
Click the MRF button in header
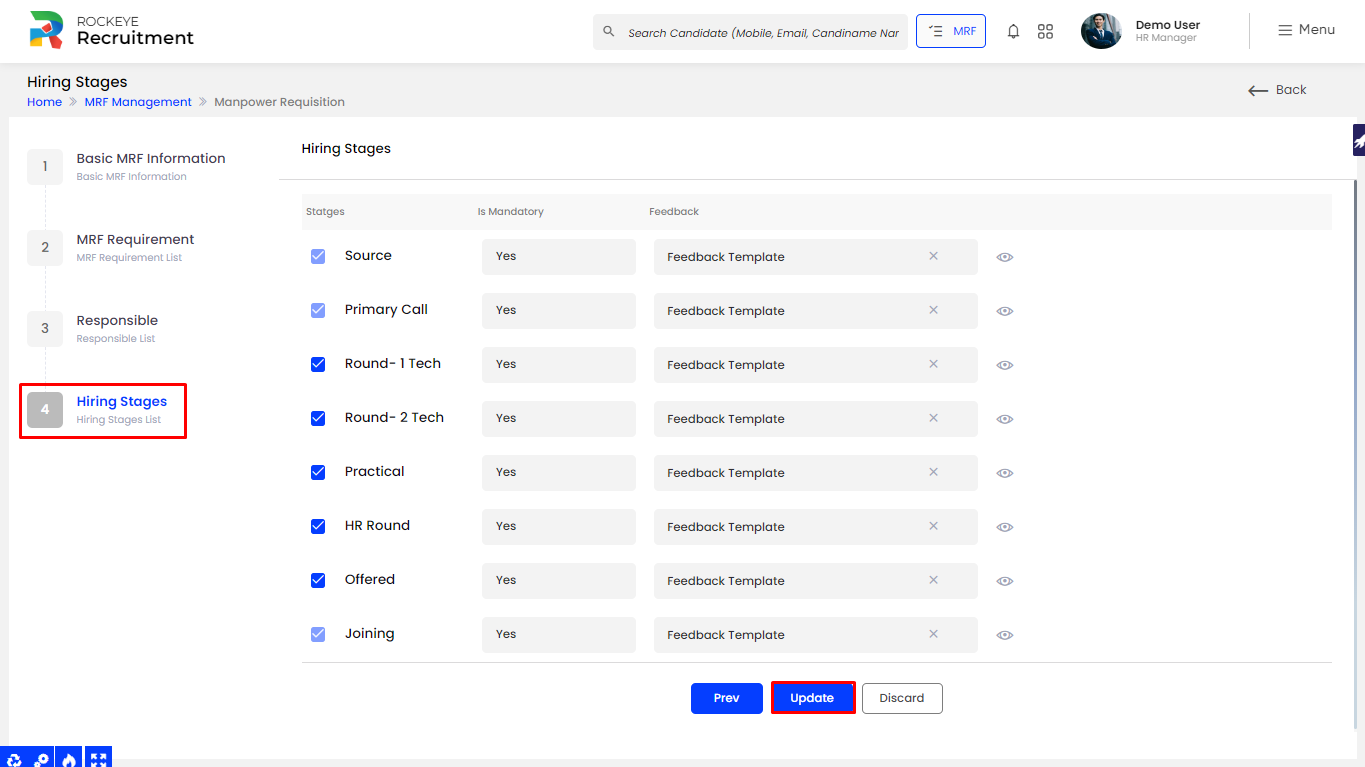tap(951, 31)
